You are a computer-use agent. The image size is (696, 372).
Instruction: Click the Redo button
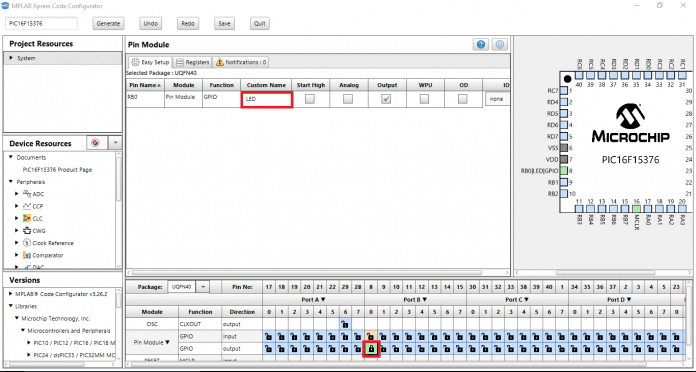188,24
